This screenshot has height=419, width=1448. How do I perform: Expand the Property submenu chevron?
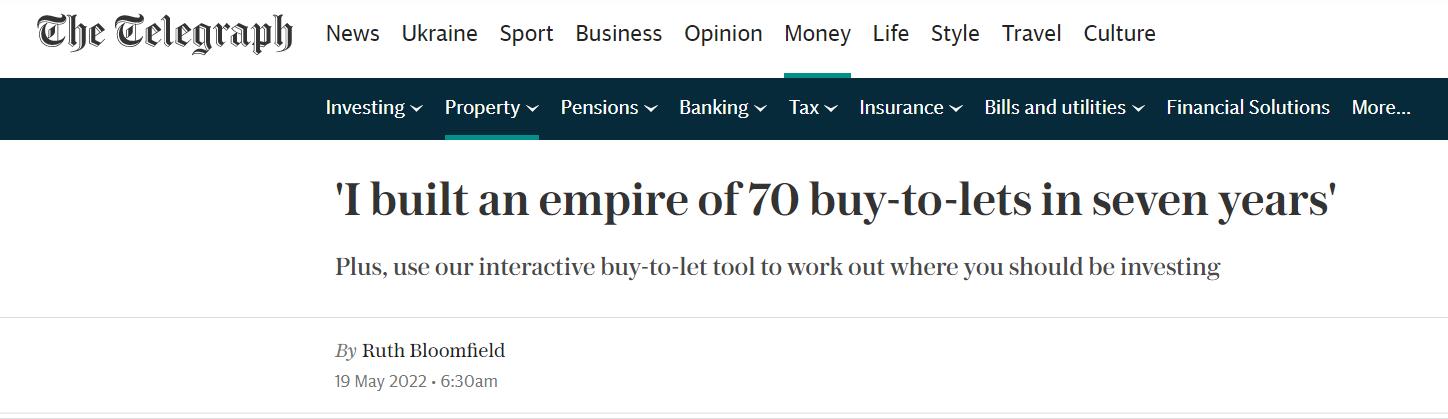tap(532, 108)
